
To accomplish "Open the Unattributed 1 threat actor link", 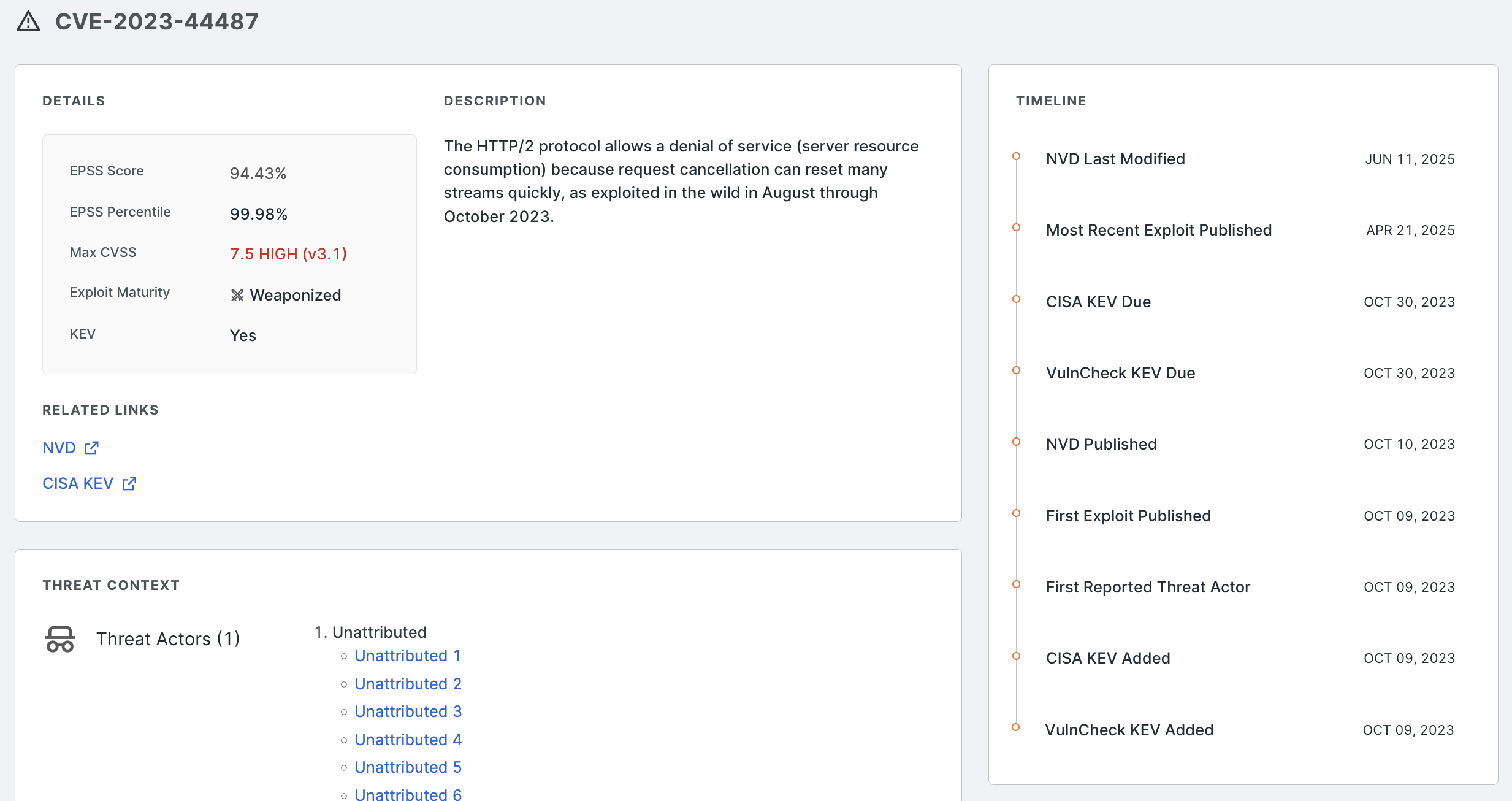I will (x=408, y=656).
